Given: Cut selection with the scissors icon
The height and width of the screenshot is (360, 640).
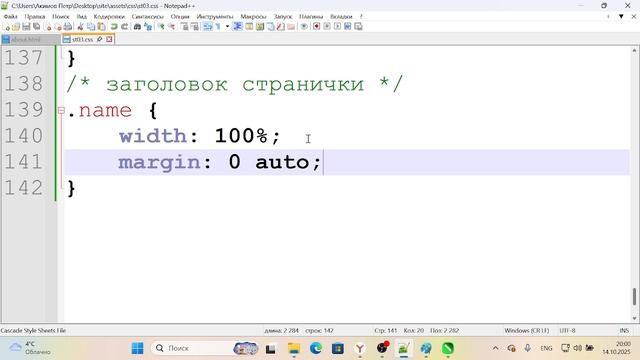Looking at the screenshot, I should [80, 27].
